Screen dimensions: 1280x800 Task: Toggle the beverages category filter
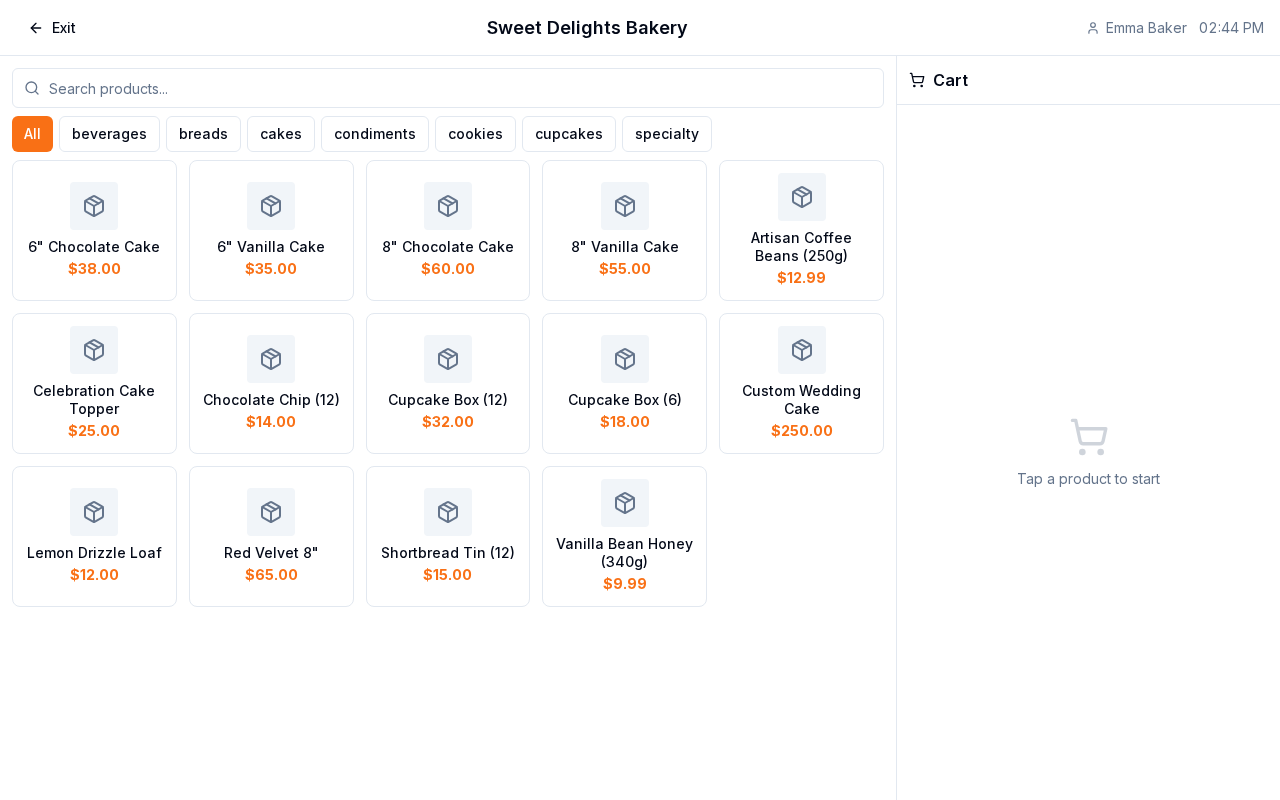pyautogui.click(x=109, y=134)
